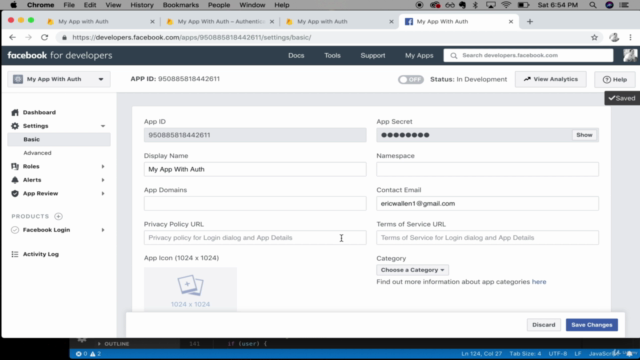The image size is (640, 360).
Task: Collapse the Settings section arrow
Action: [x=103, y=126]
